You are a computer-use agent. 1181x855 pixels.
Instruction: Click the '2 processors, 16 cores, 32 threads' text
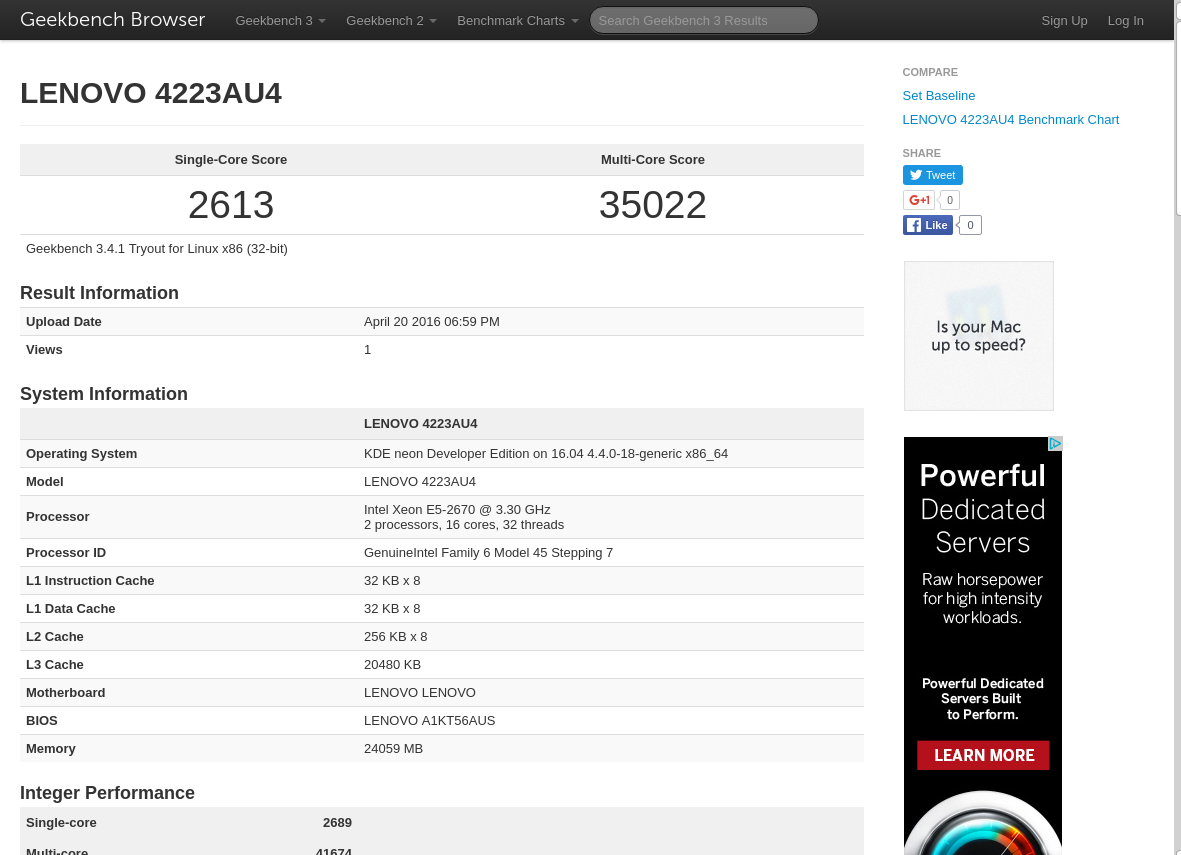tap(464, 525)
